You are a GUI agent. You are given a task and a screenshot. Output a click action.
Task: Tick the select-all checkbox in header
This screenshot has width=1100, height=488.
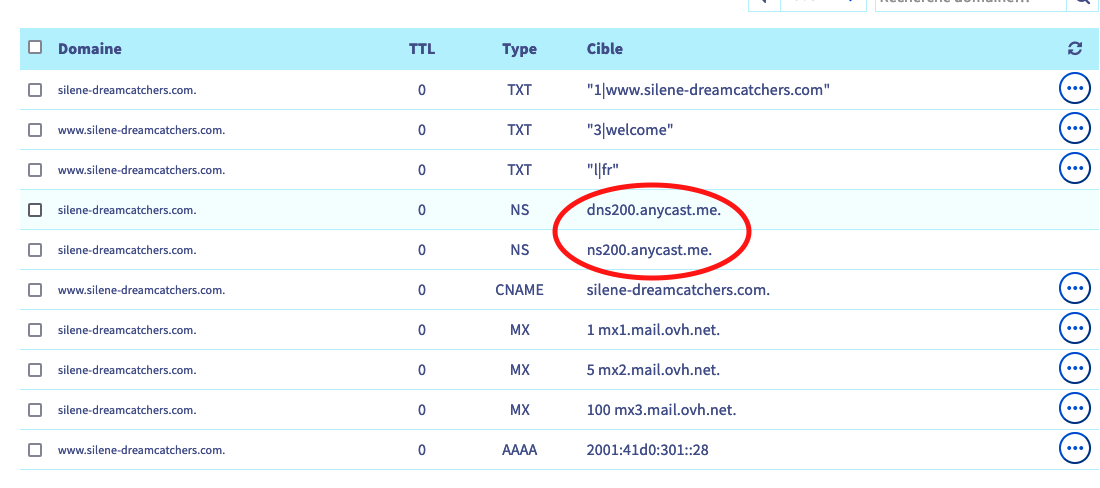pyautogui.click(x=36, y=48)
